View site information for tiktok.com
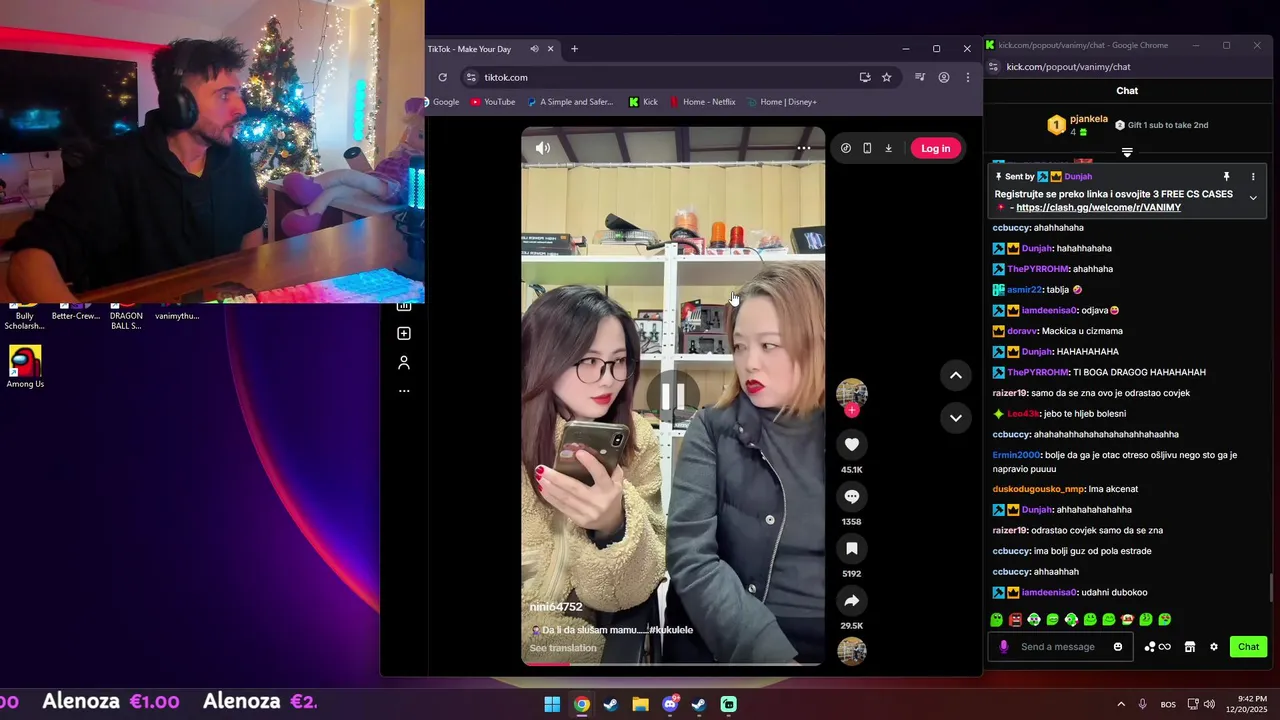 (471, 77)
